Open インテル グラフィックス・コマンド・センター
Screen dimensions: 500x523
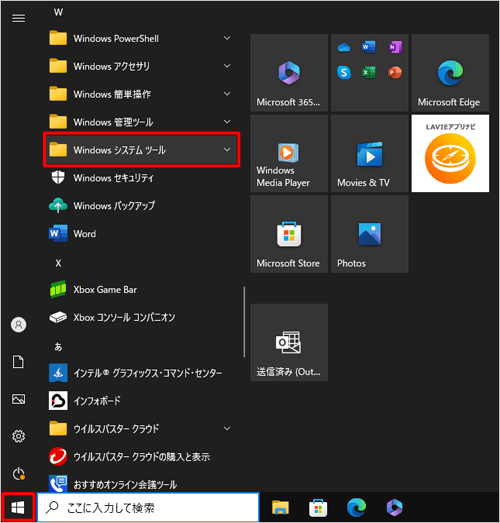141,373
